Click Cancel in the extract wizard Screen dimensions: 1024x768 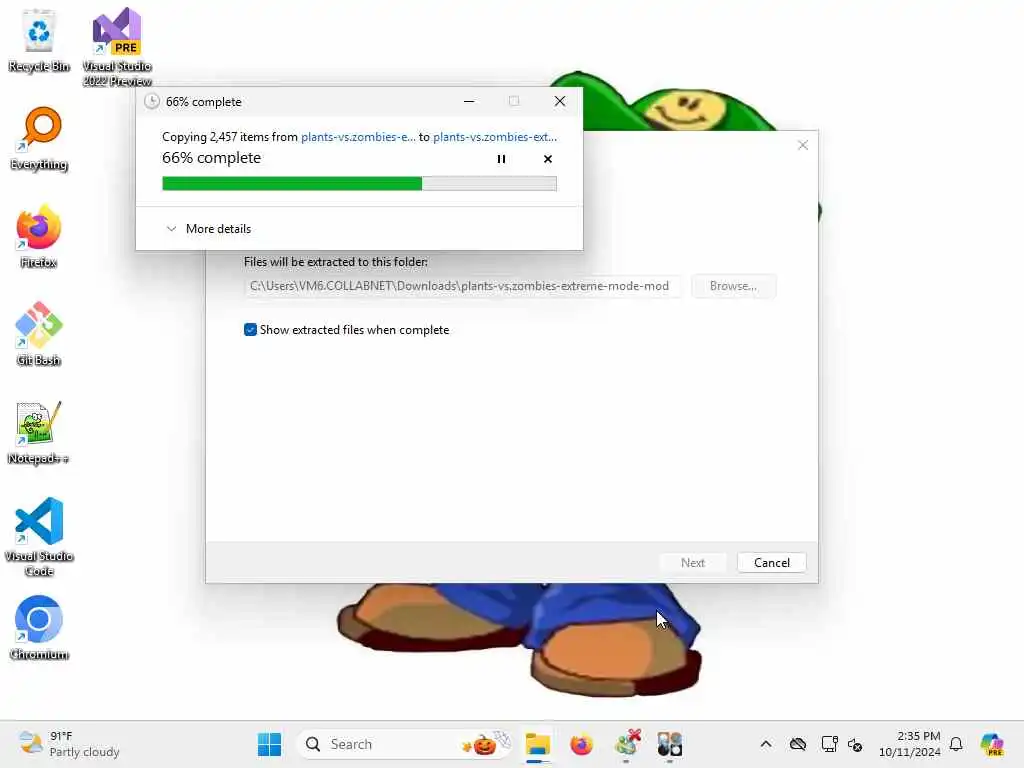click(771, 562)
